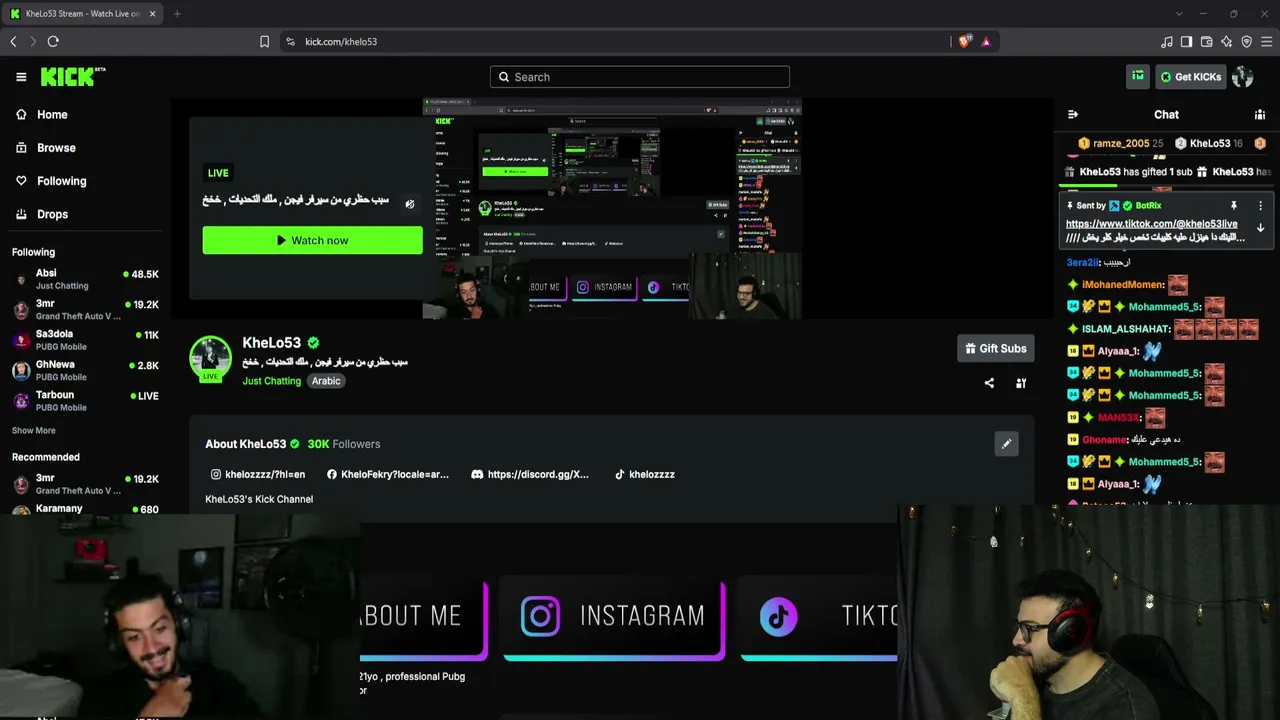Open the browser music note playlist icon
The image size is (1280, 720).
click(x=1166, y=42)
